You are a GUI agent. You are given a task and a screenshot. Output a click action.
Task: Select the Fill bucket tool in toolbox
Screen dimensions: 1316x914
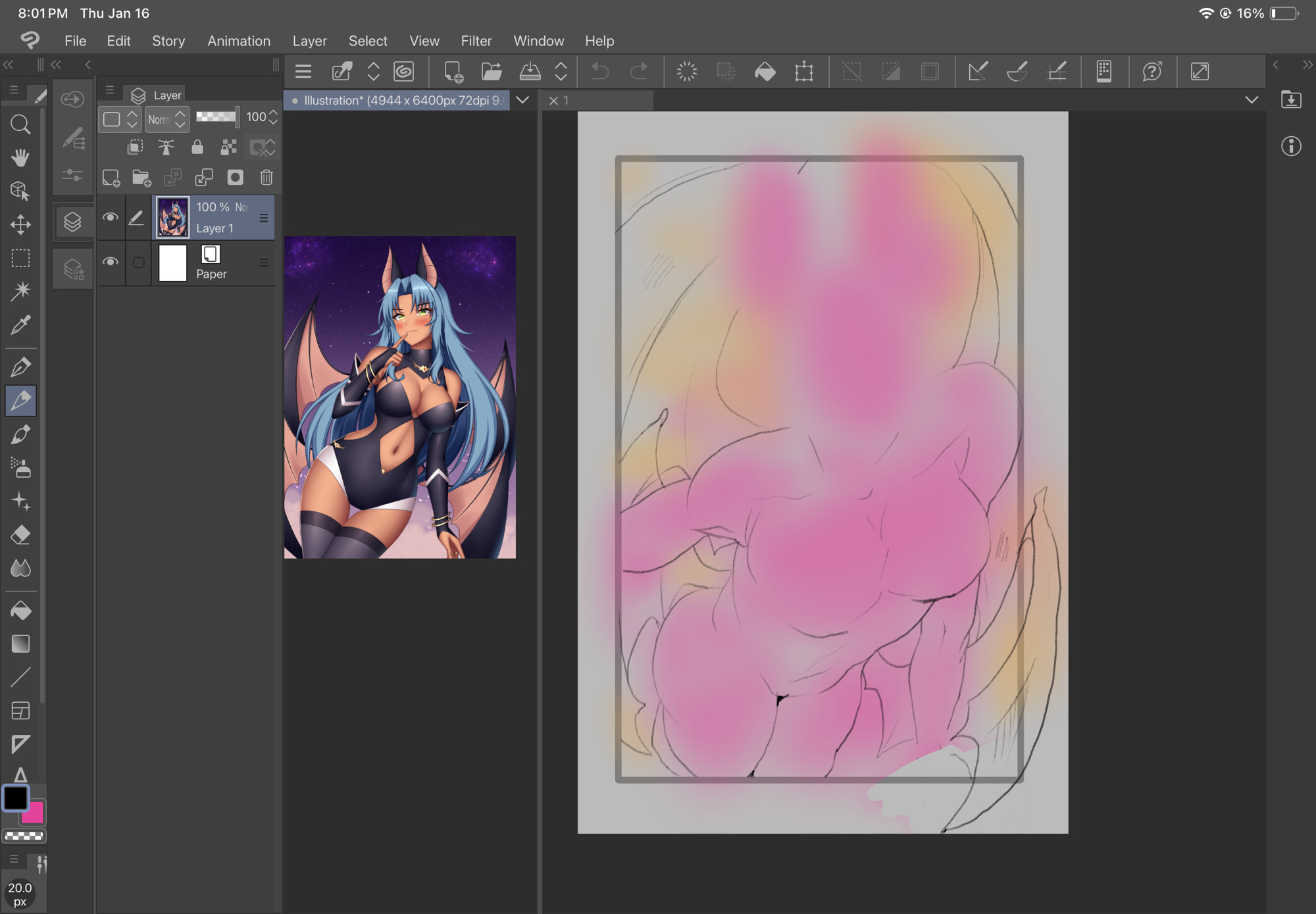(x=20, y=611)
